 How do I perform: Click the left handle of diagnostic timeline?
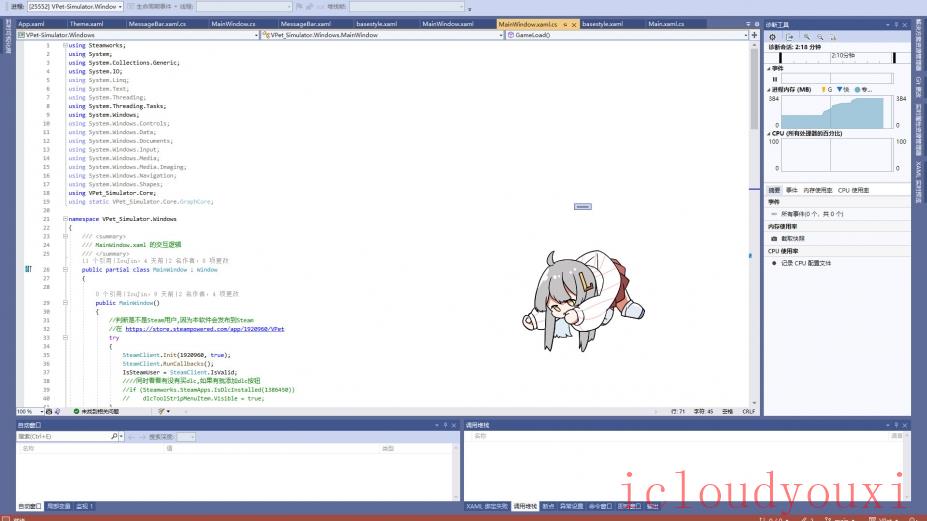point(780,57)
